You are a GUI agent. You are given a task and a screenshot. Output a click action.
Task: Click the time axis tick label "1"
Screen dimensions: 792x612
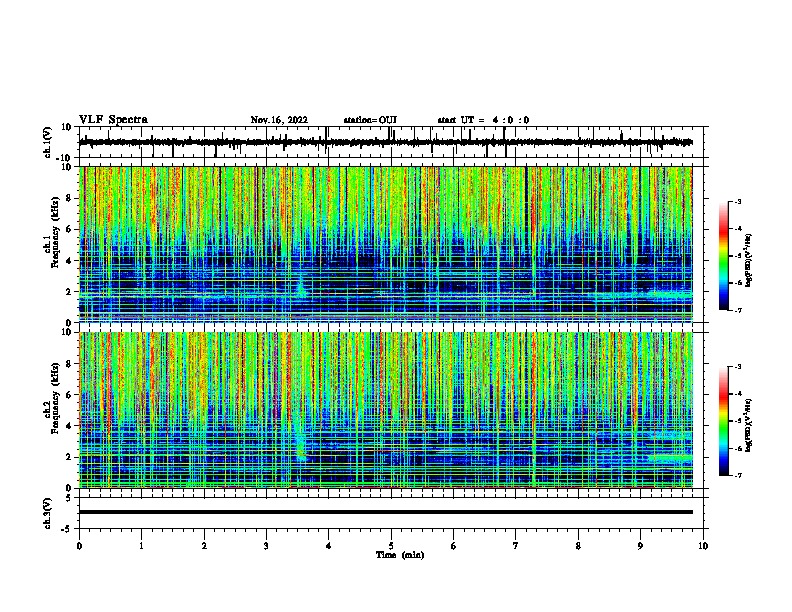tap(141, 546)
